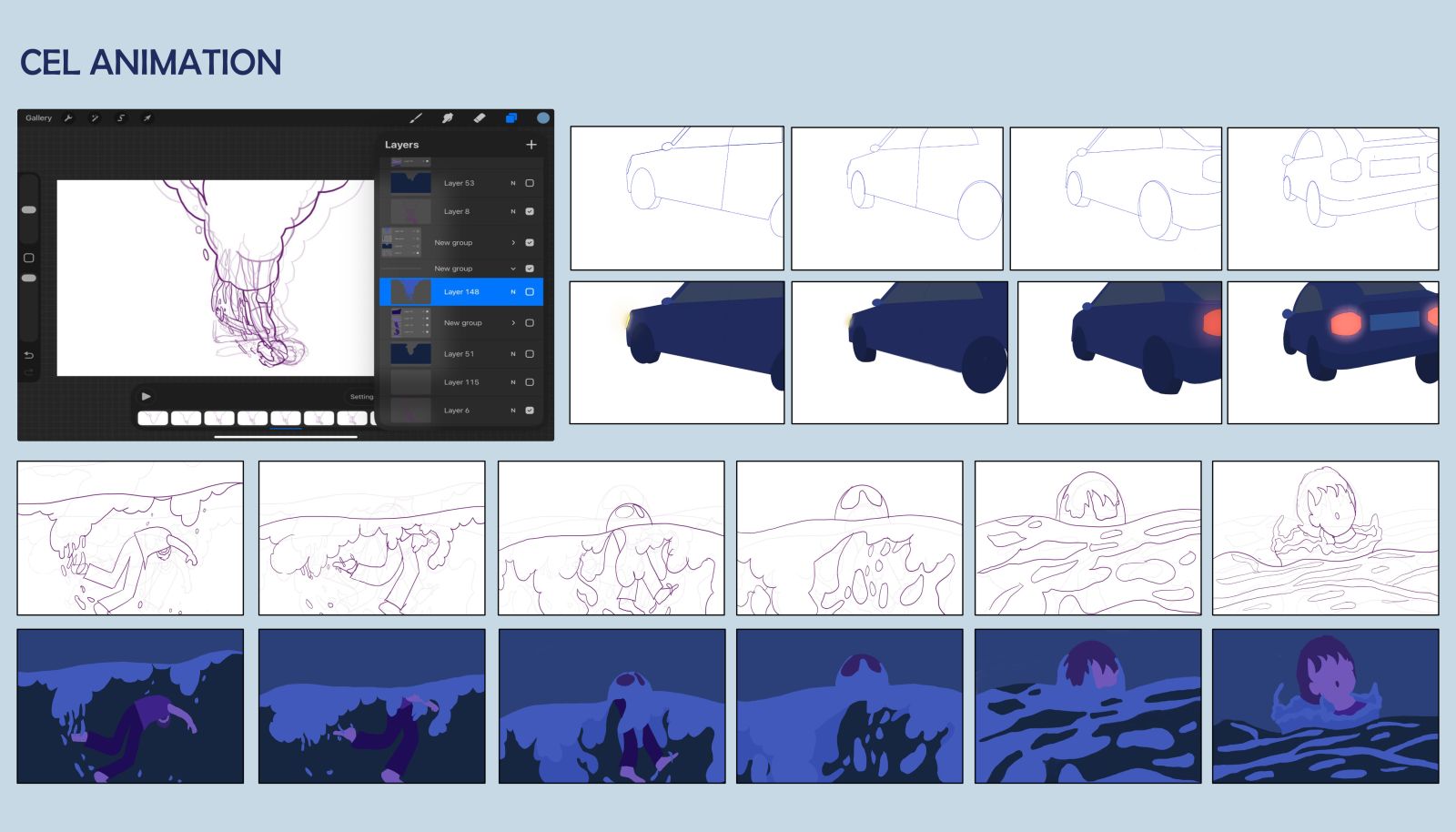The height and width of the screenshot is (832, 1456).
Task: Expand the New group below Layer 148
Action: 513,323
